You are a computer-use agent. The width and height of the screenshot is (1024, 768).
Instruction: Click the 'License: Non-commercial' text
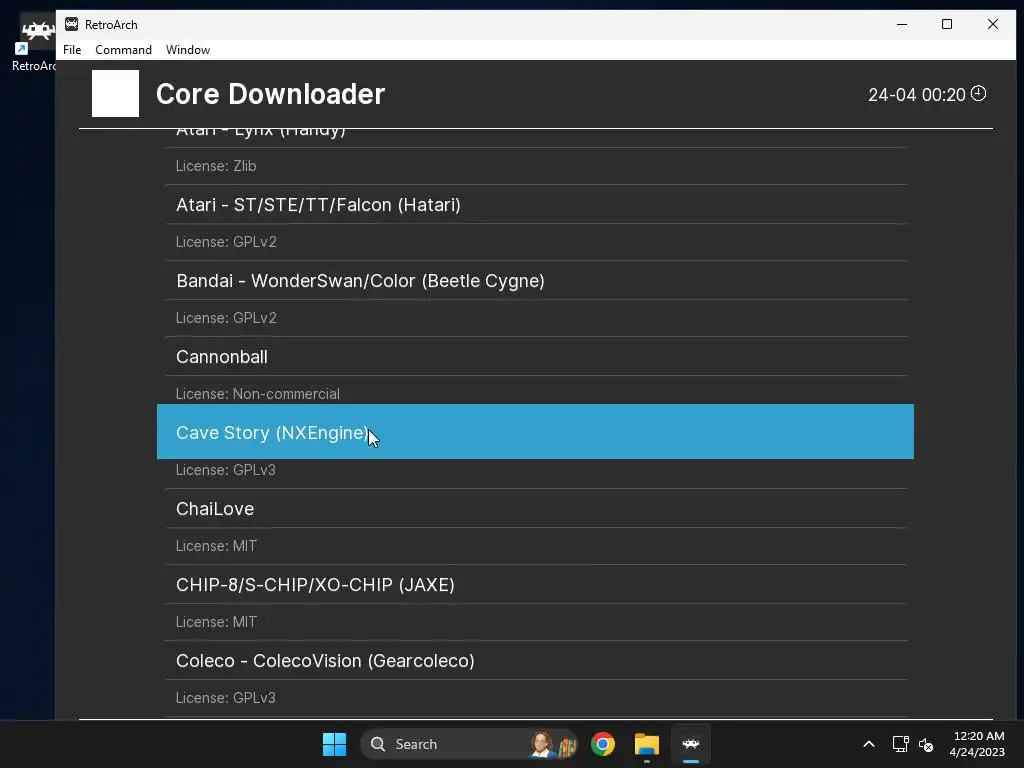[x=257, y=394]
